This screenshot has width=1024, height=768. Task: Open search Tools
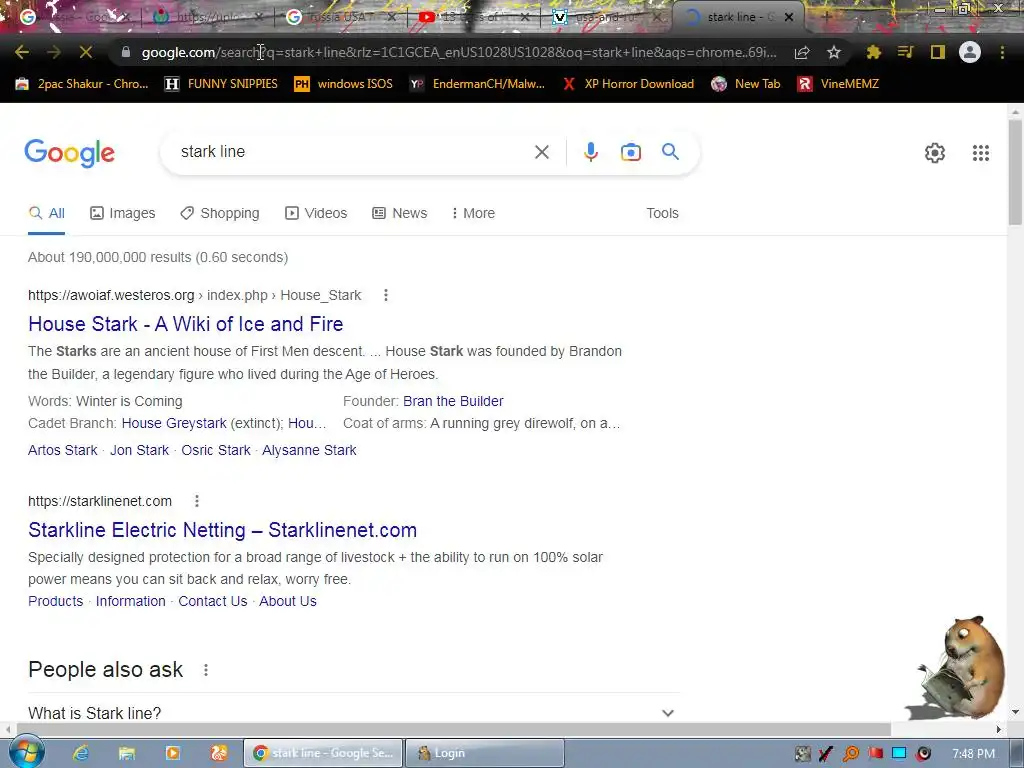(x=662, y=214)
